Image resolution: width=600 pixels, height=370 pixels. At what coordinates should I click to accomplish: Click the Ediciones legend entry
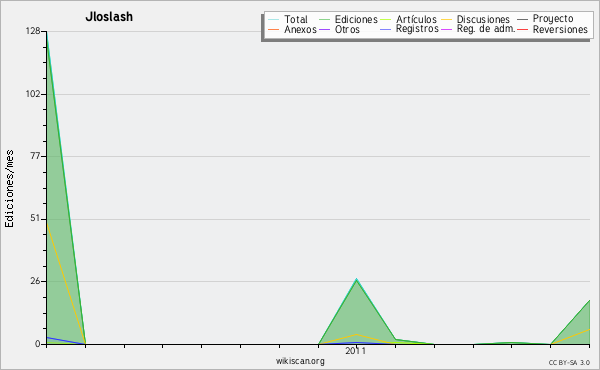356,19
